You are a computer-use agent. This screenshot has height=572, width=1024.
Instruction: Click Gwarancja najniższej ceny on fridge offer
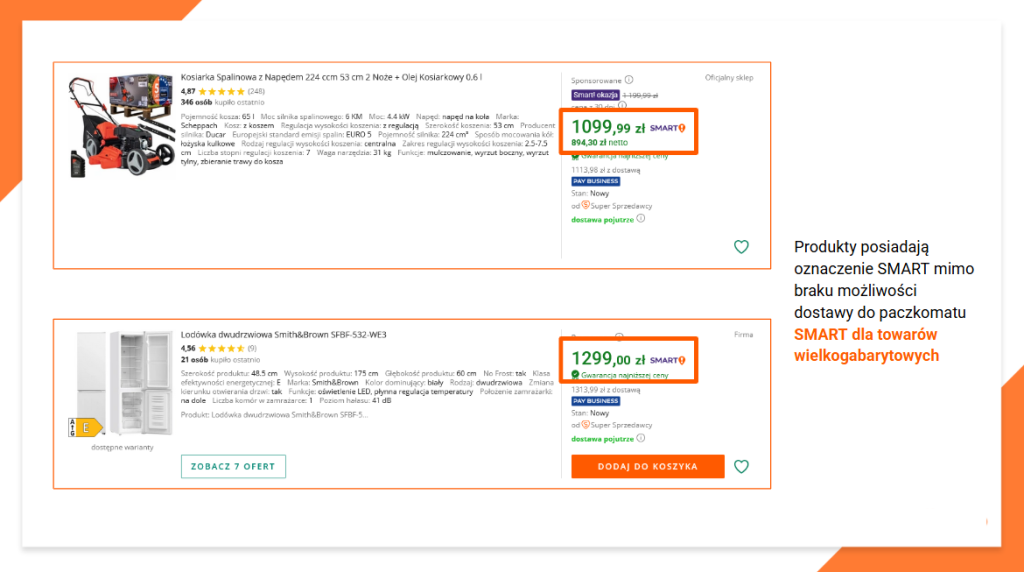pyautogui.click(x=618, y=375)
